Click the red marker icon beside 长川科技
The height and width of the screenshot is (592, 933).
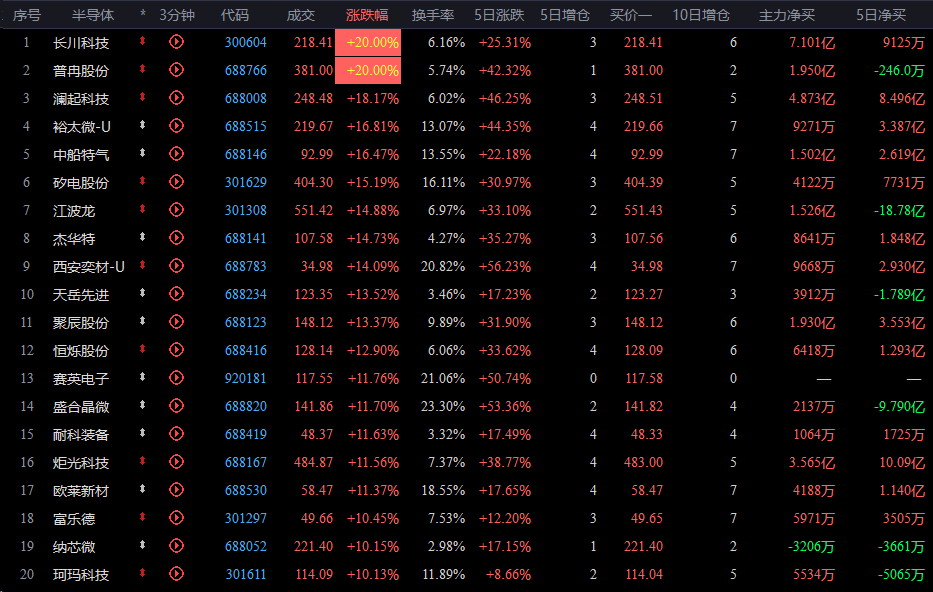point(142,41)
